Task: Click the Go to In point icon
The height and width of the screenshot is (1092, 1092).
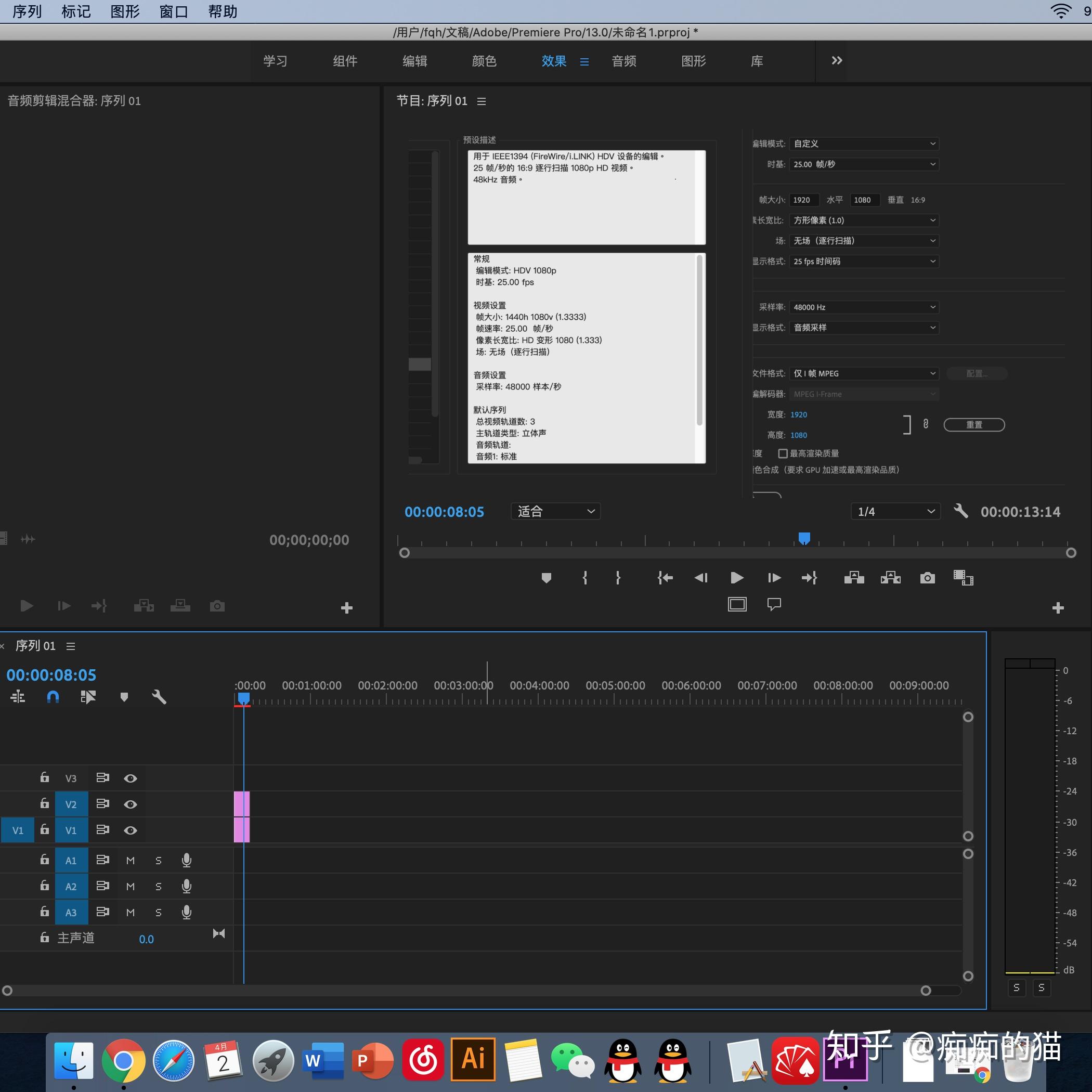Action: pos(665,578)
